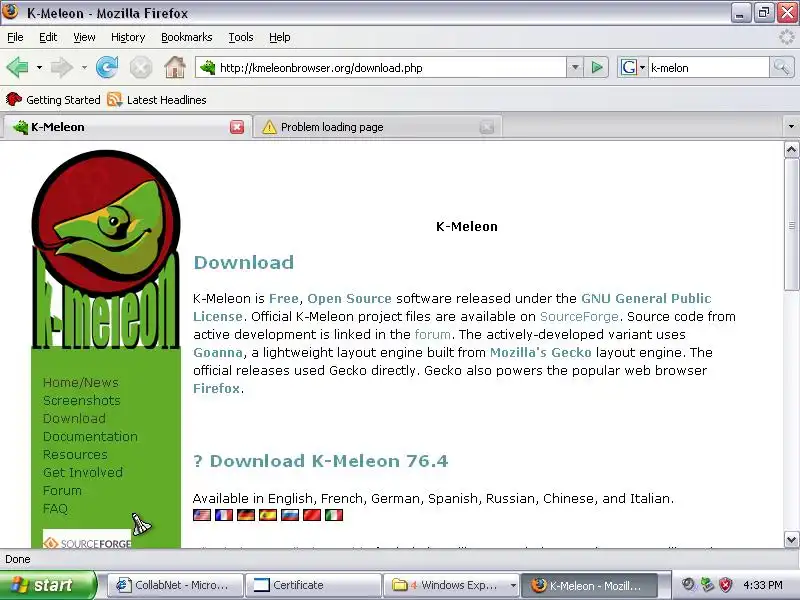The image size is (800, 600).
Task: Open the History menu
Action: [128, 37]
